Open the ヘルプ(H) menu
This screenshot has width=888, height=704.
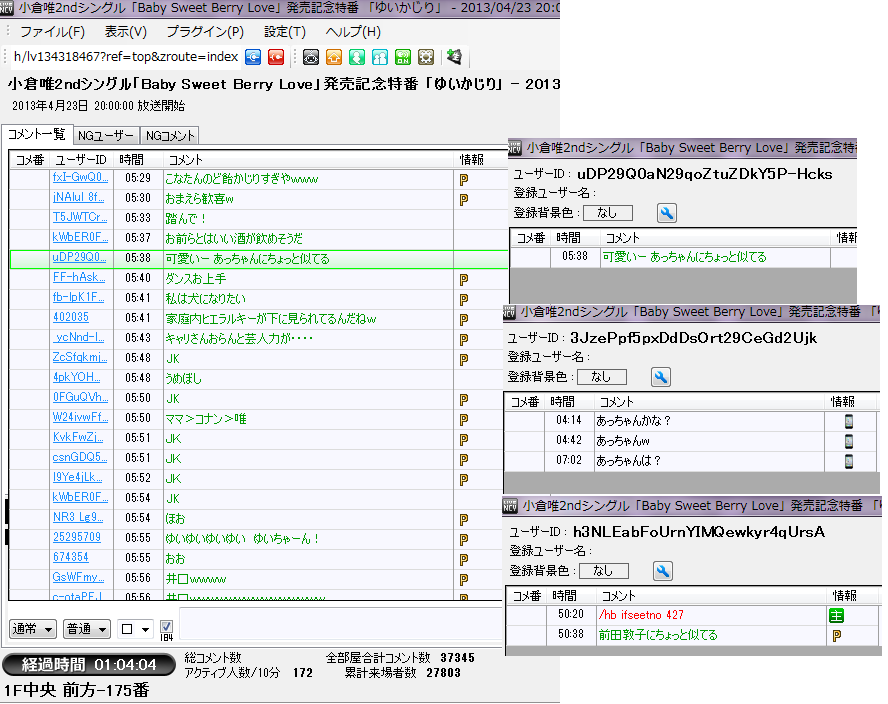click(353, 32)
